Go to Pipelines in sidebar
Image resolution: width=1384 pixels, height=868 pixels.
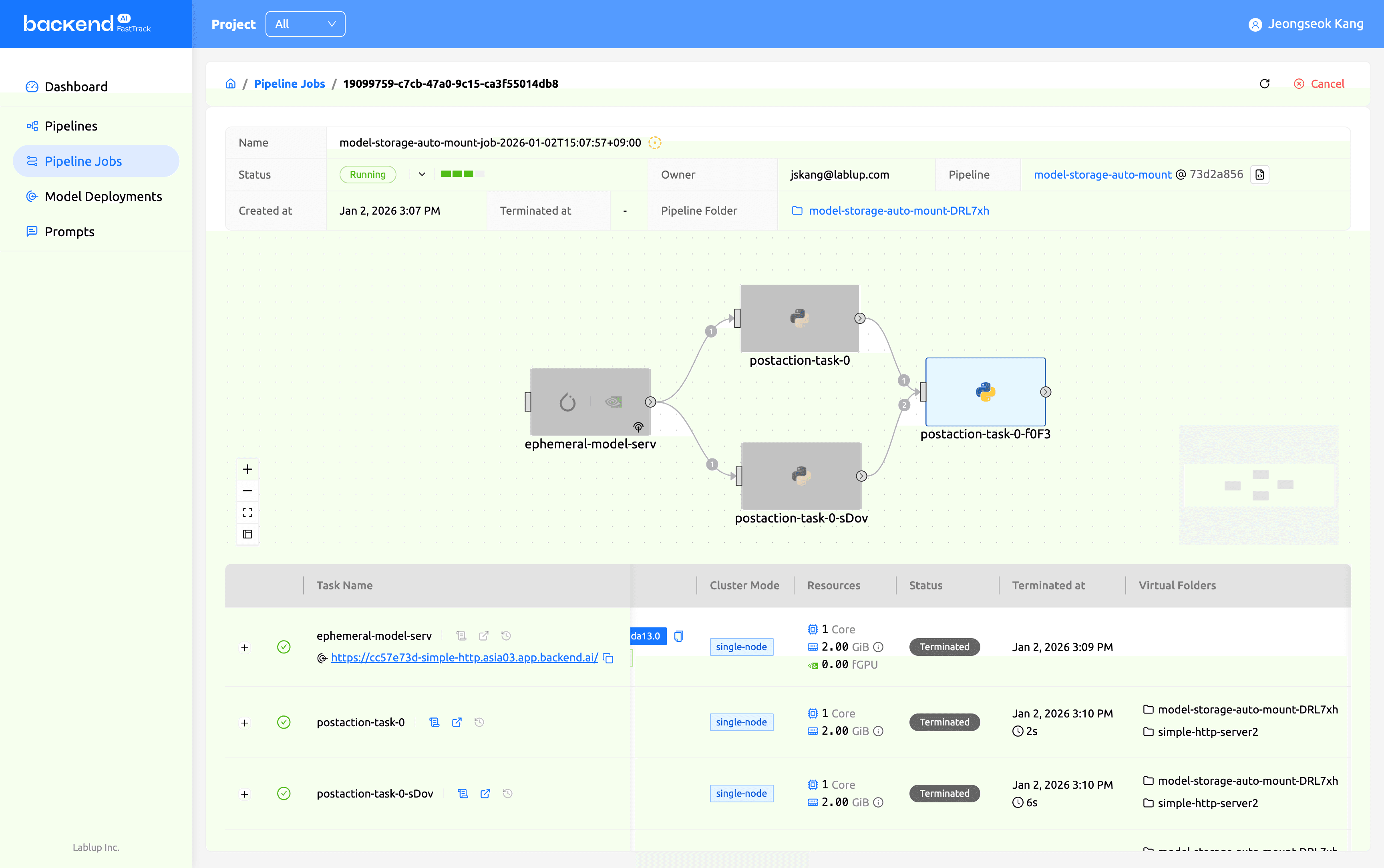click(71, 126)
